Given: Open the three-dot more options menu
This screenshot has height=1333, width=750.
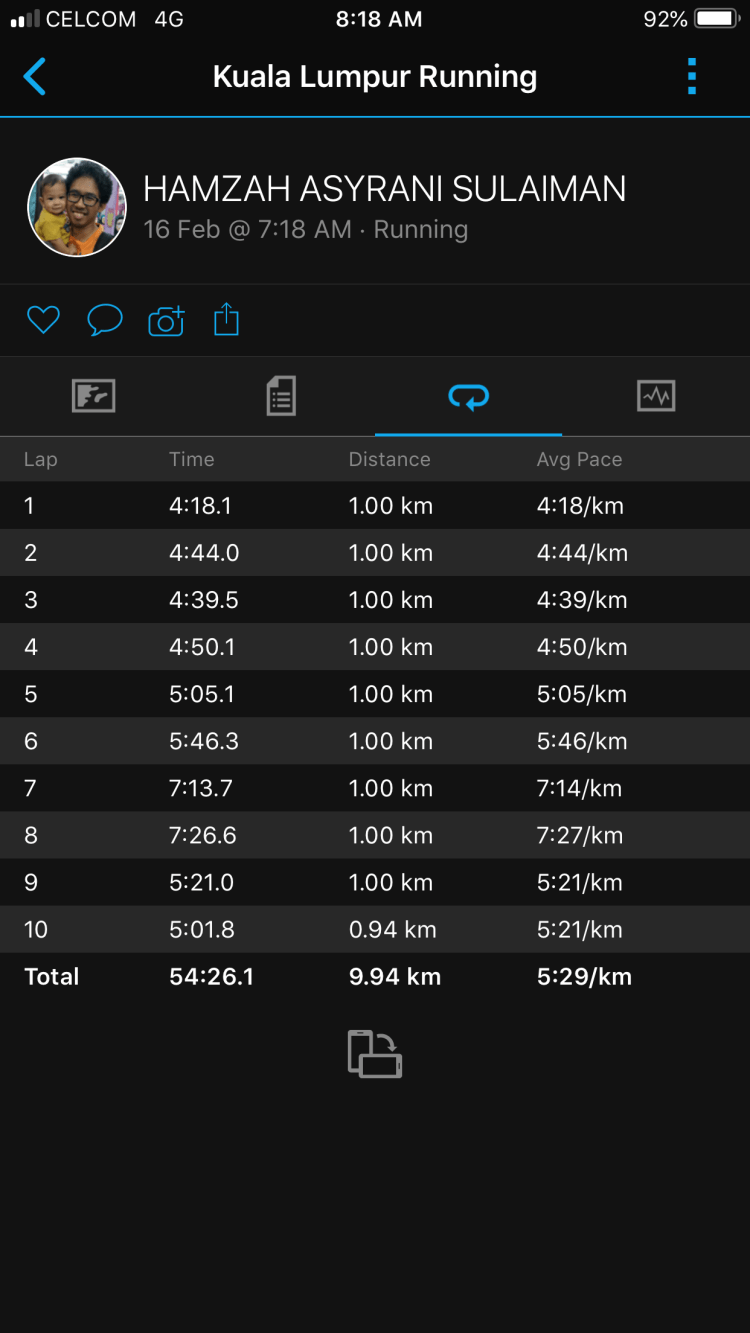Looking at the screenshot, I should click(x=691, y=77).
